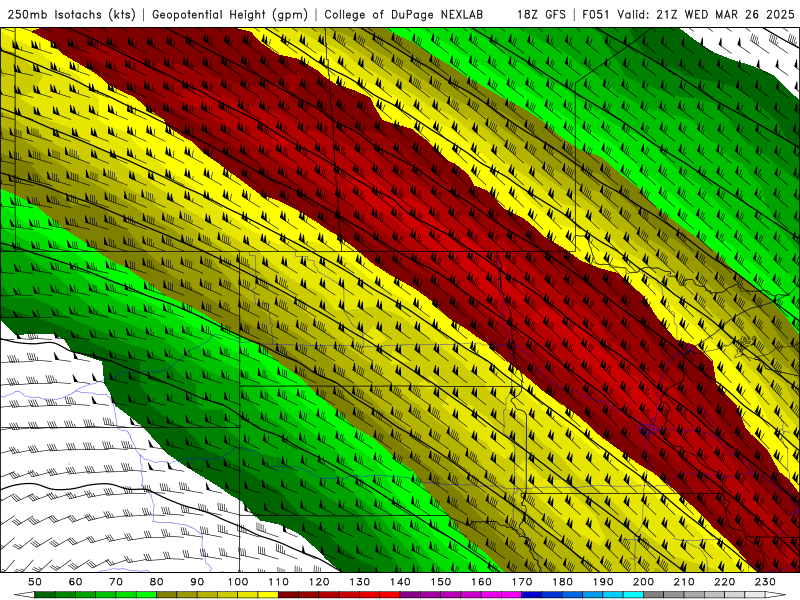This screenshot has width=800, height=600.
Task: Select the 100 kt value on the scale
Action: coord(238,582)
